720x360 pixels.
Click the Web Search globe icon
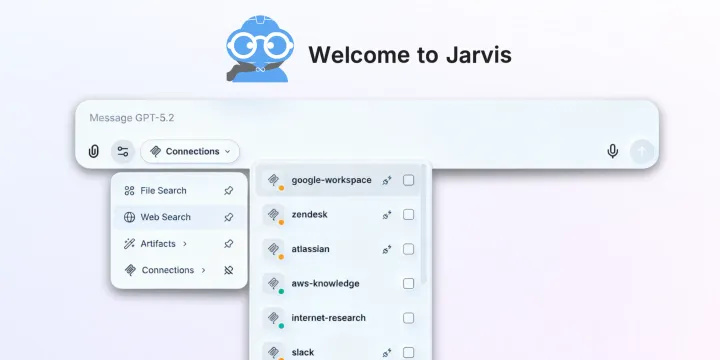click(129, 217)
